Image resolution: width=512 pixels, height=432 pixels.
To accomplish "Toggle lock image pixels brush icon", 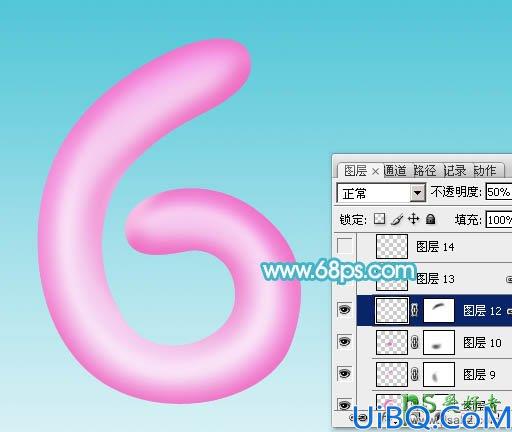I will [397, 219].
